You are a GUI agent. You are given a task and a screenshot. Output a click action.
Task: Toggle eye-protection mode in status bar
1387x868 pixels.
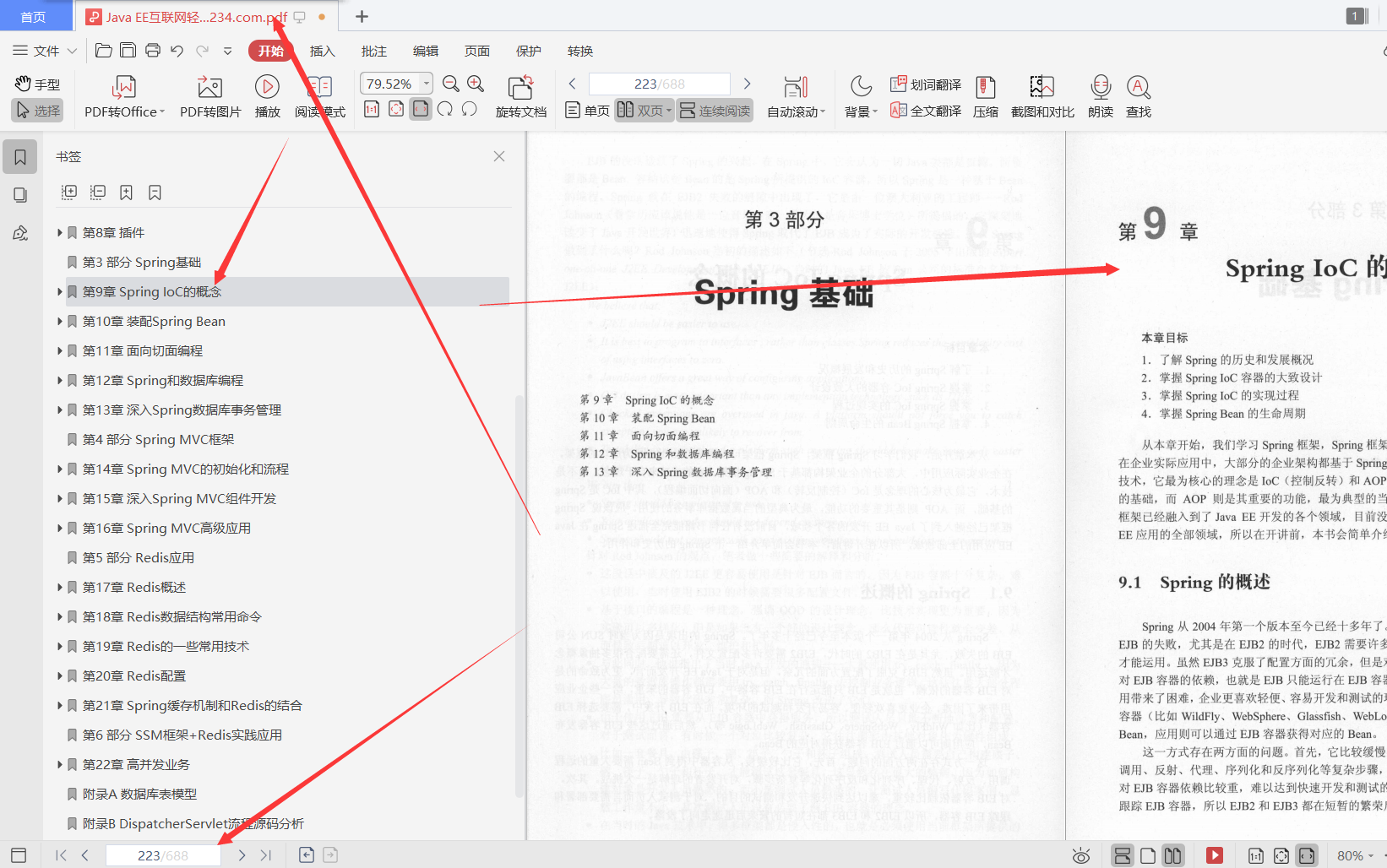point(1080,855)
